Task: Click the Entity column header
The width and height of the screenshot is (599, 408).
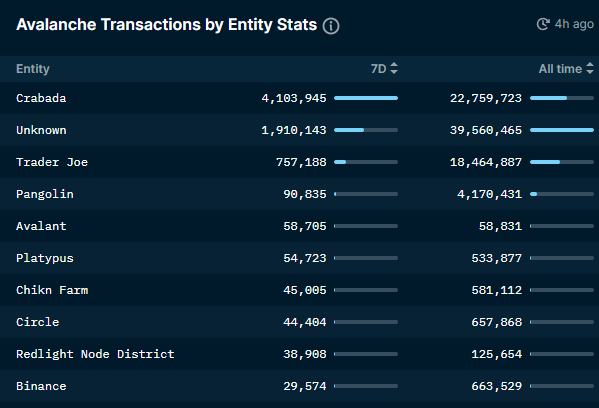Action: [33, 69]
